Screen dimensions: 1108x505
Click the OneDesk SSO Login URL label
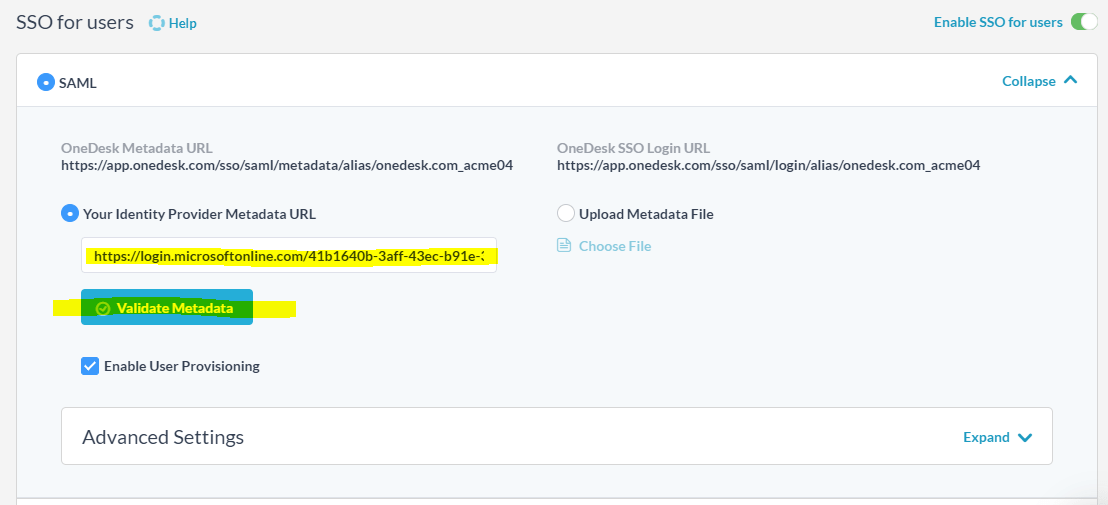point(634,148)
